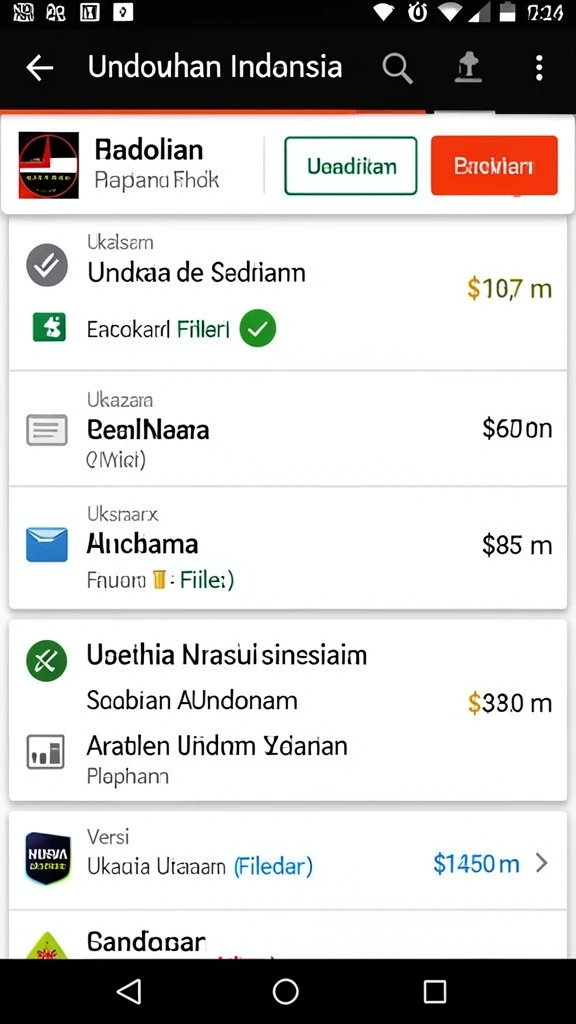The height and width of the screenshot is (1024, 576).
Task: Tap the upload icon in the toolbar
Action: point(468,68)
